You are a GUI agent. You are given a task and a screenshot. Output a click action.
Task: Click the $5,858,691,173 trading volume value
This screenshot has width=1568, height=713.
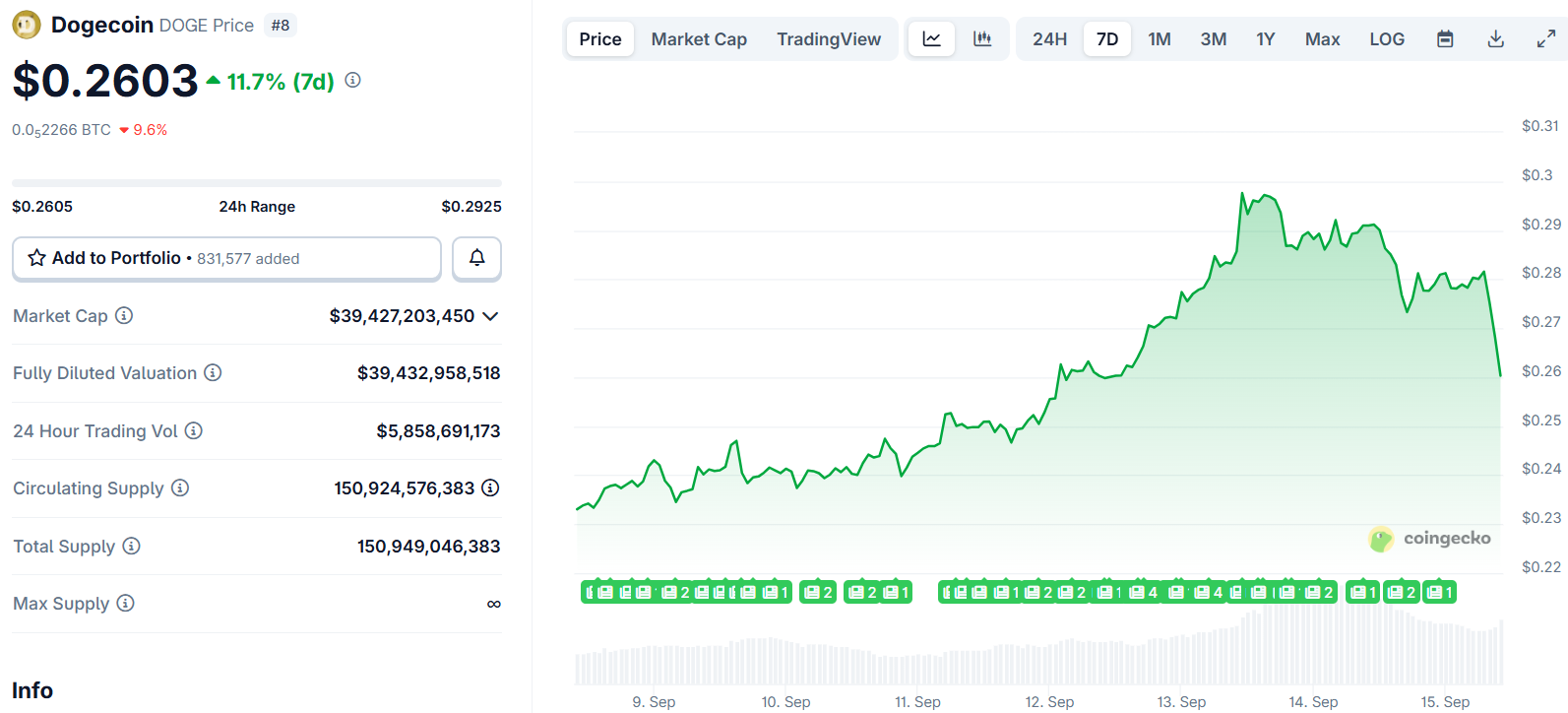point(438,431)
